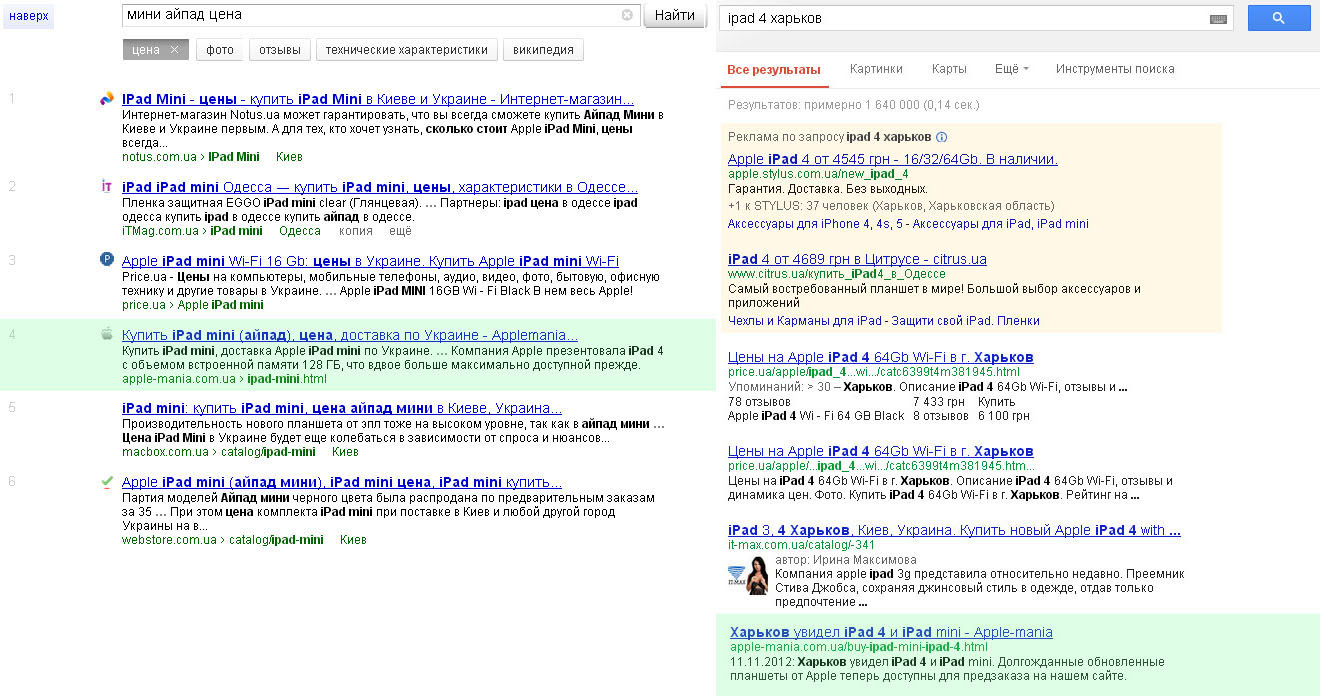Click 'автор: Ирина Максимова' text

coord(846,560)
